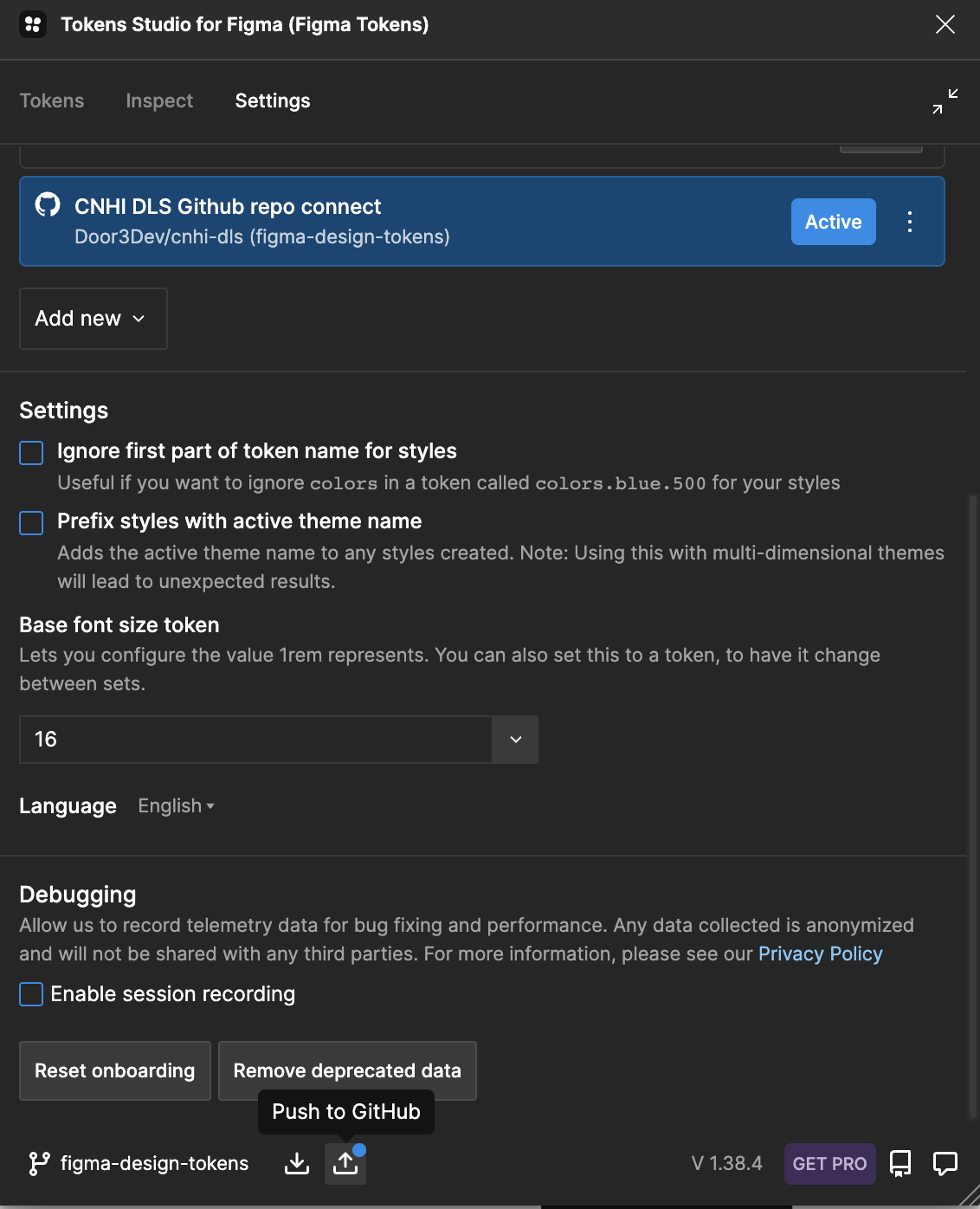Expand the Add new dropdown
The width and height of the screenshot is (980, 1209).
pos(93,319)
